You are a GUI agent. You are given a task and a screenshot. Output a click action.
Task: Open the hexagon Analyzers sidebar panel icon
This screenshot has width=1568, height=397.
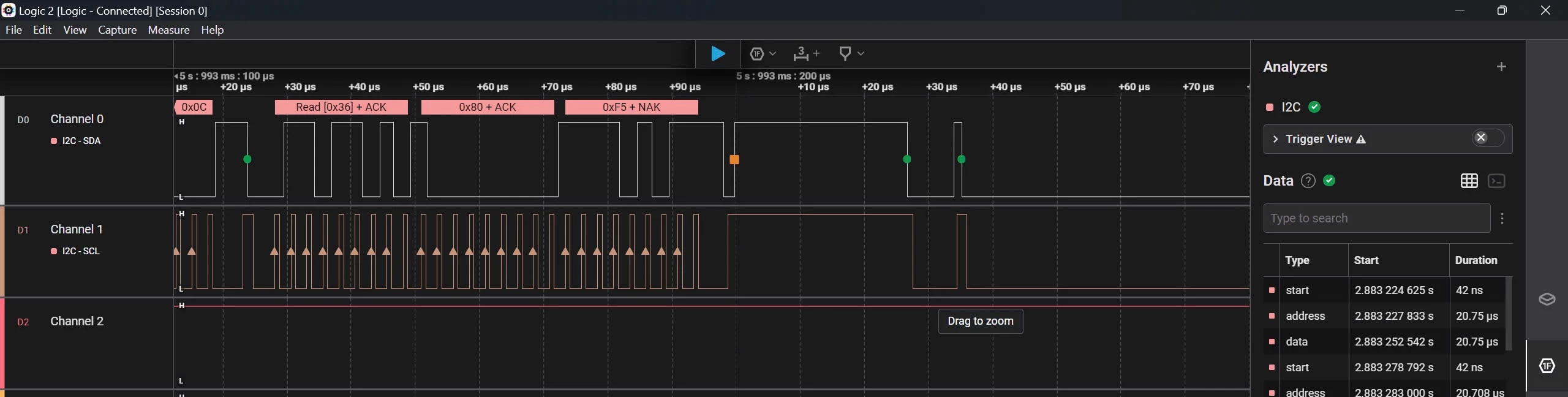pos(1547,366)
